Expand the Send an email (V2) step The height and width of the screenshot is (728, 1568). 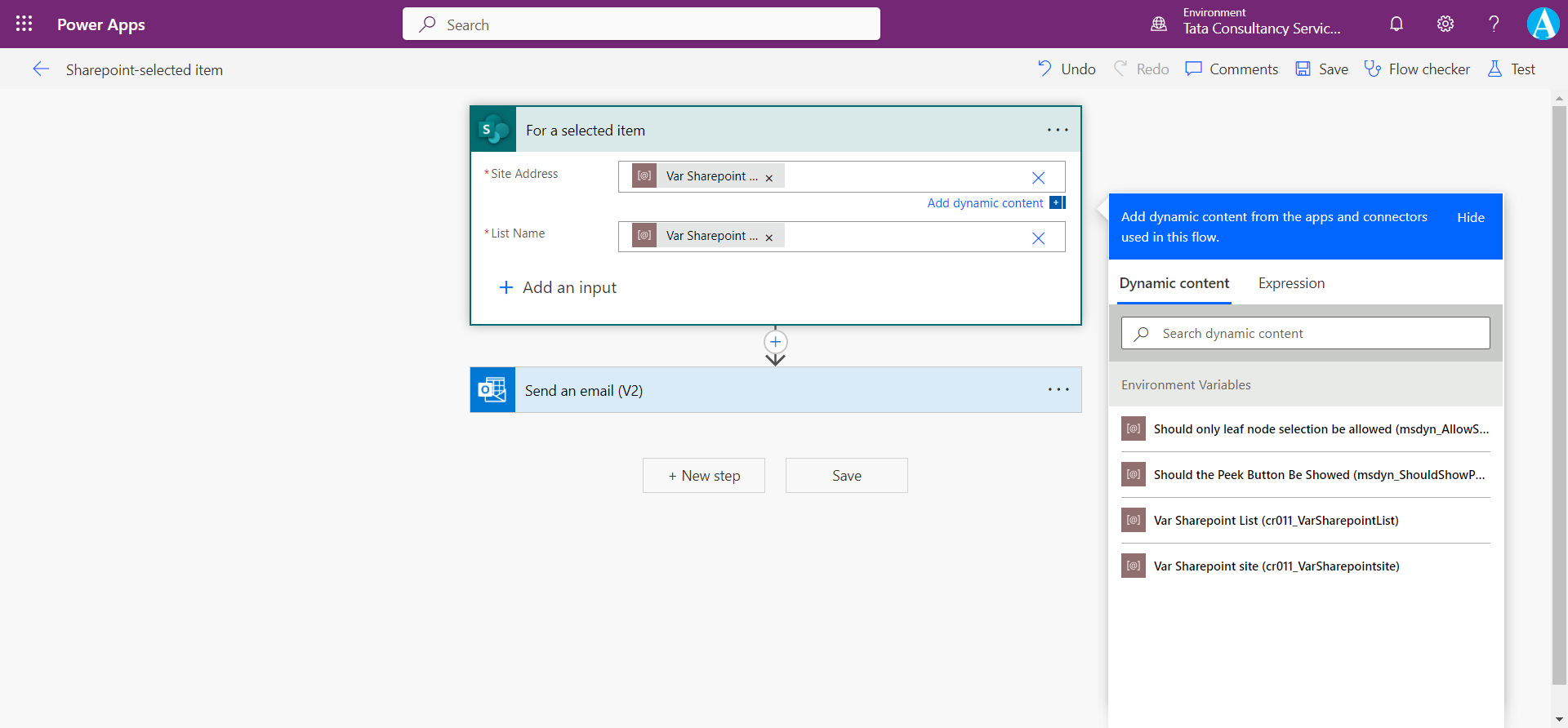tap(735, 390)
